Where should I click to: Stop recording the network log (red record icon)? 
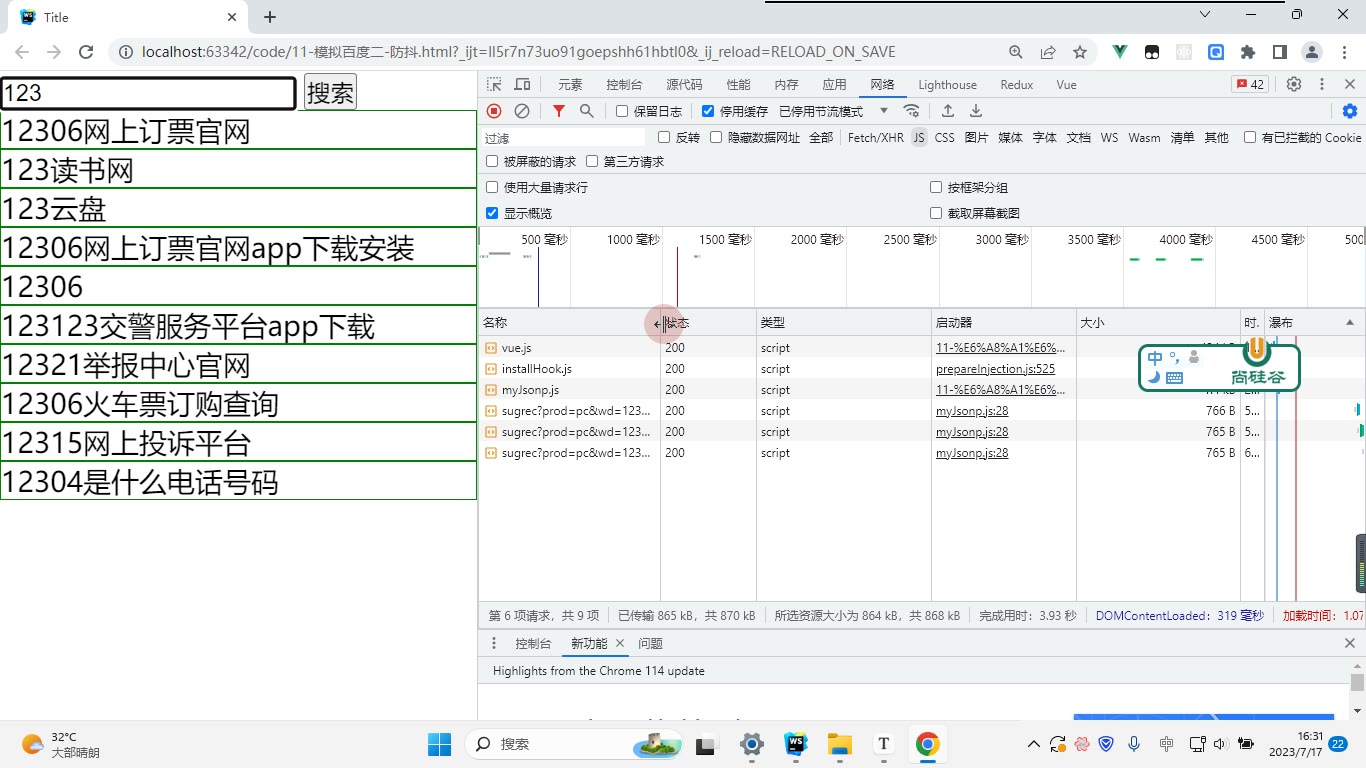[x=494, y=111]
